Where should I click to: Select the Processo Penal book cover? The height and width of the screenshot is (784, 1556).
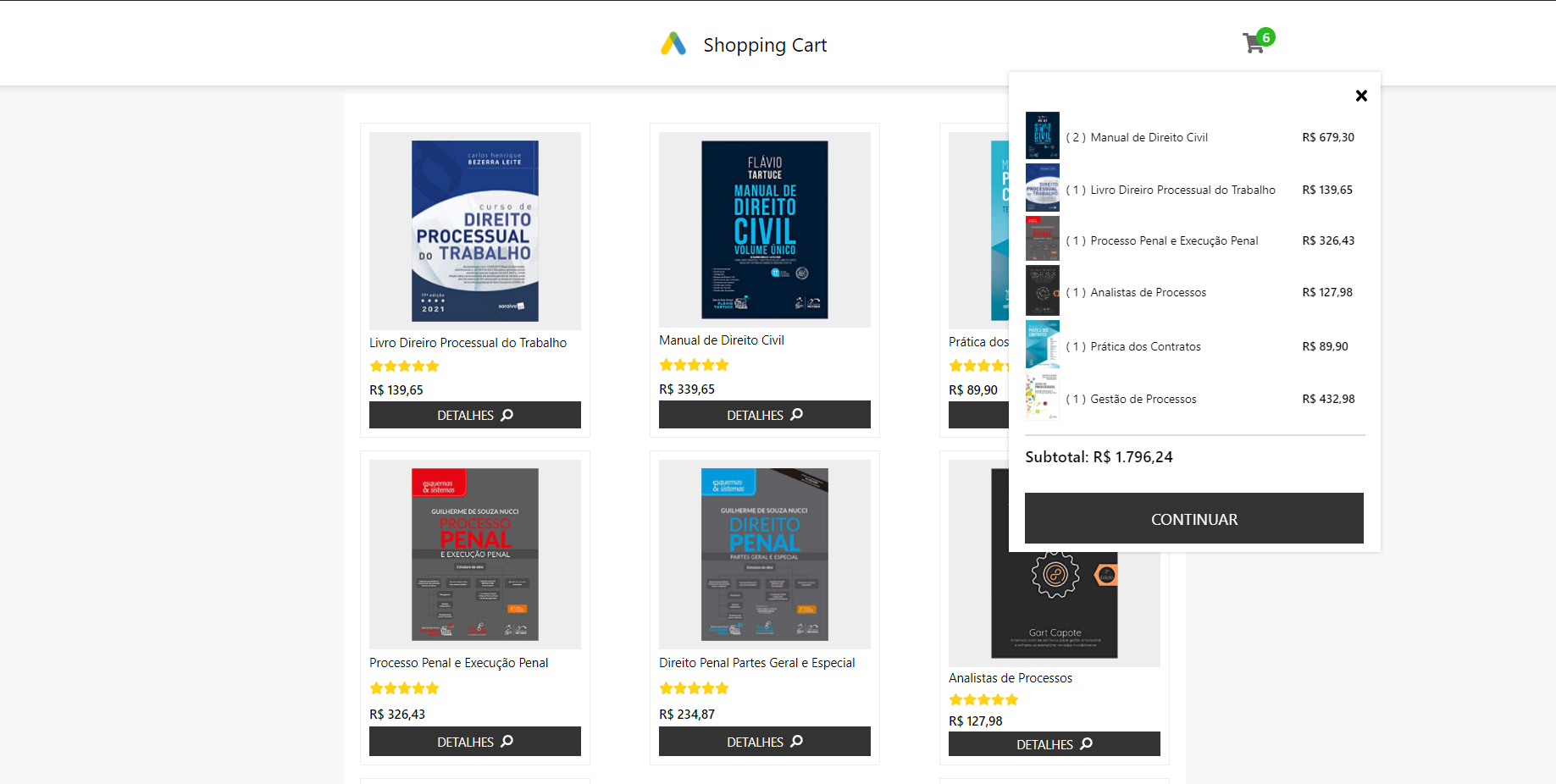click(x=475, y=555)
